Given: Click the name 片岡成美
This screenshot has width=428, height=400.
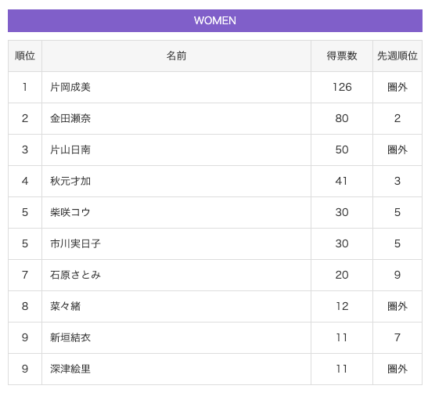Looking at the screenshot, I should (70, 87).
